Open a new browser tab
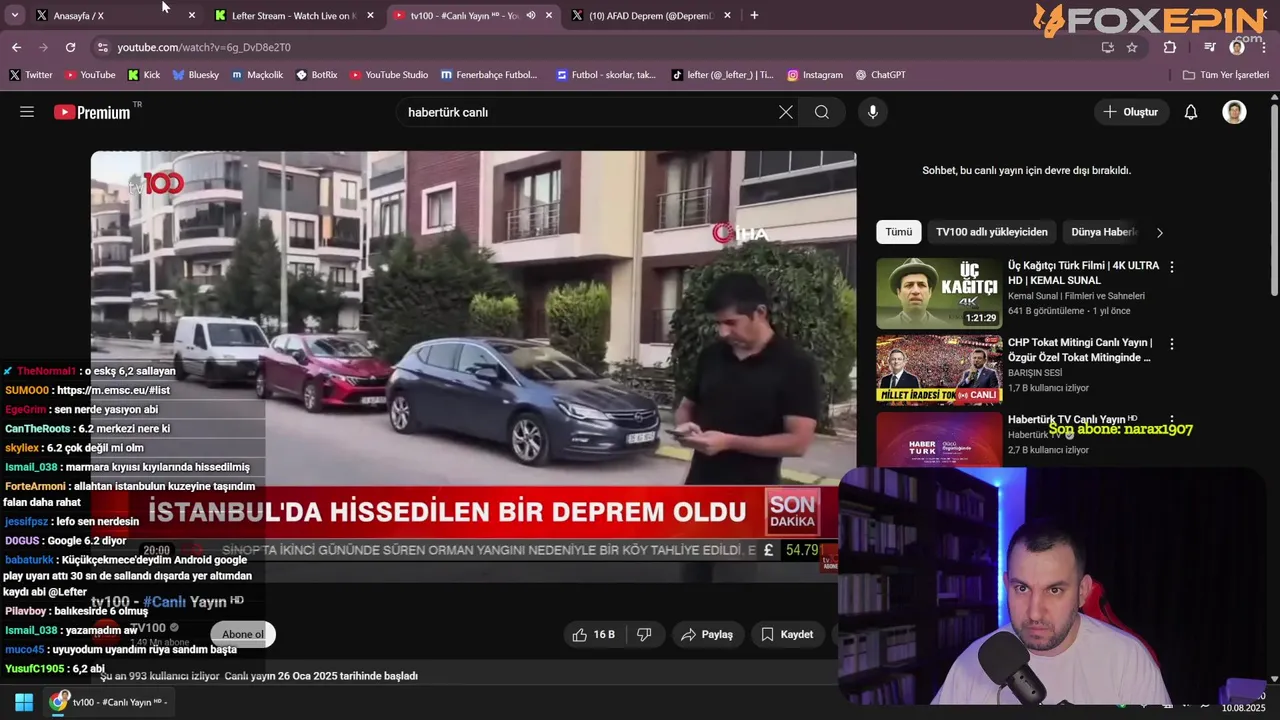This screenshot has width=1280, height=720. (x=754, y=15)
